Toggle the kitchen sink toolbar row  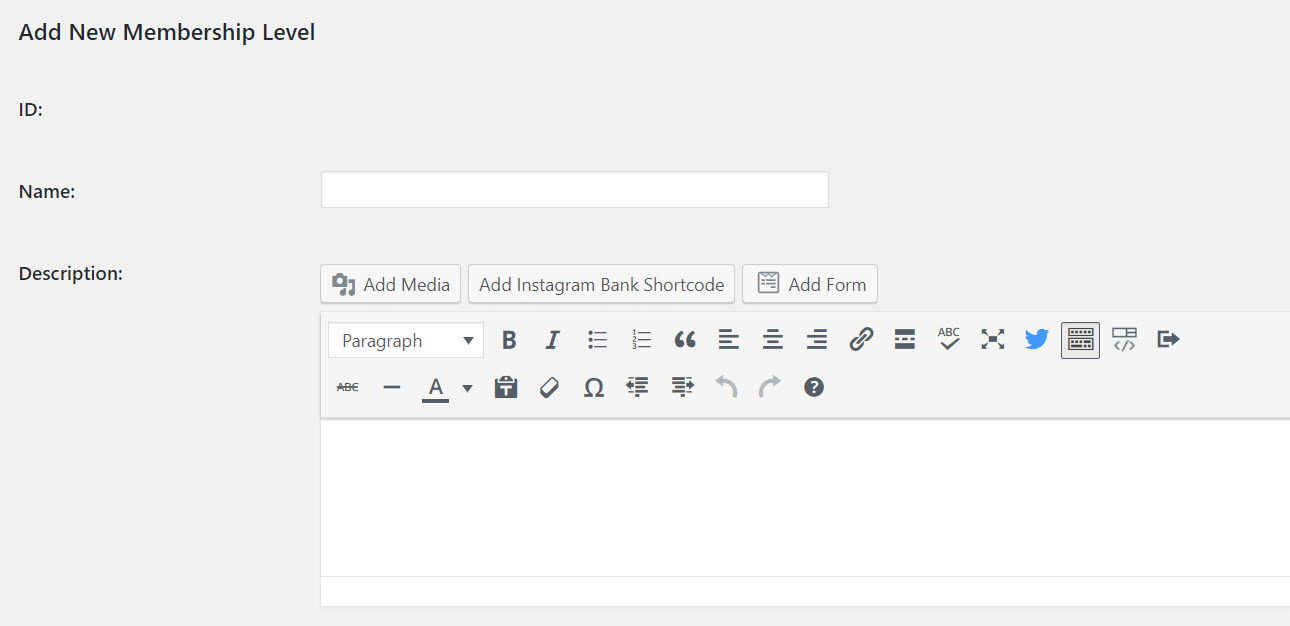click(1080, 339)
